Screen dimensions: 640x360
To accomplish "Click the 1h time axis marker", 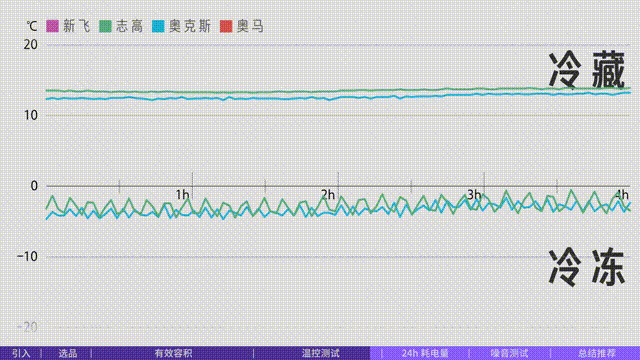I will 182,195.
